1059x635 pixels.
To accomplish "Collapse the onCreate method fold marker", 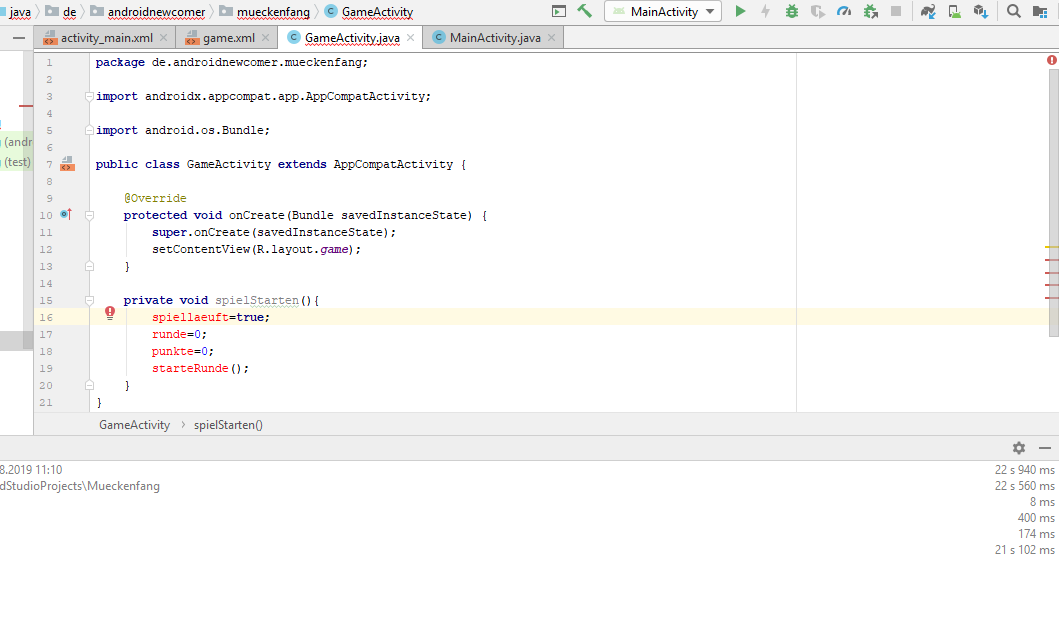I will (89, 215).
